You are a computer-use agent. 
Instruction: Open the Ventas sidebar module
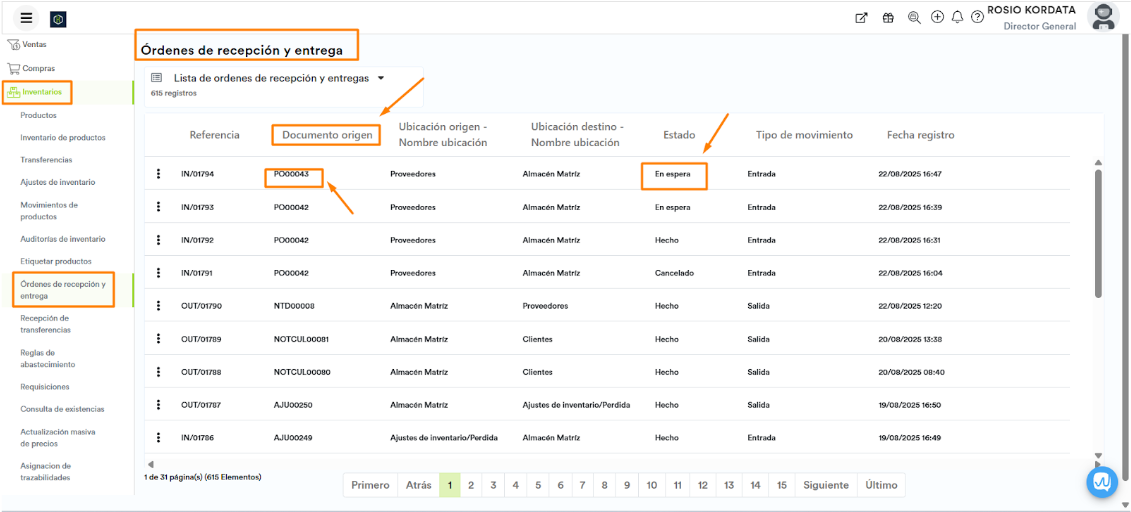tap(34, 44)
